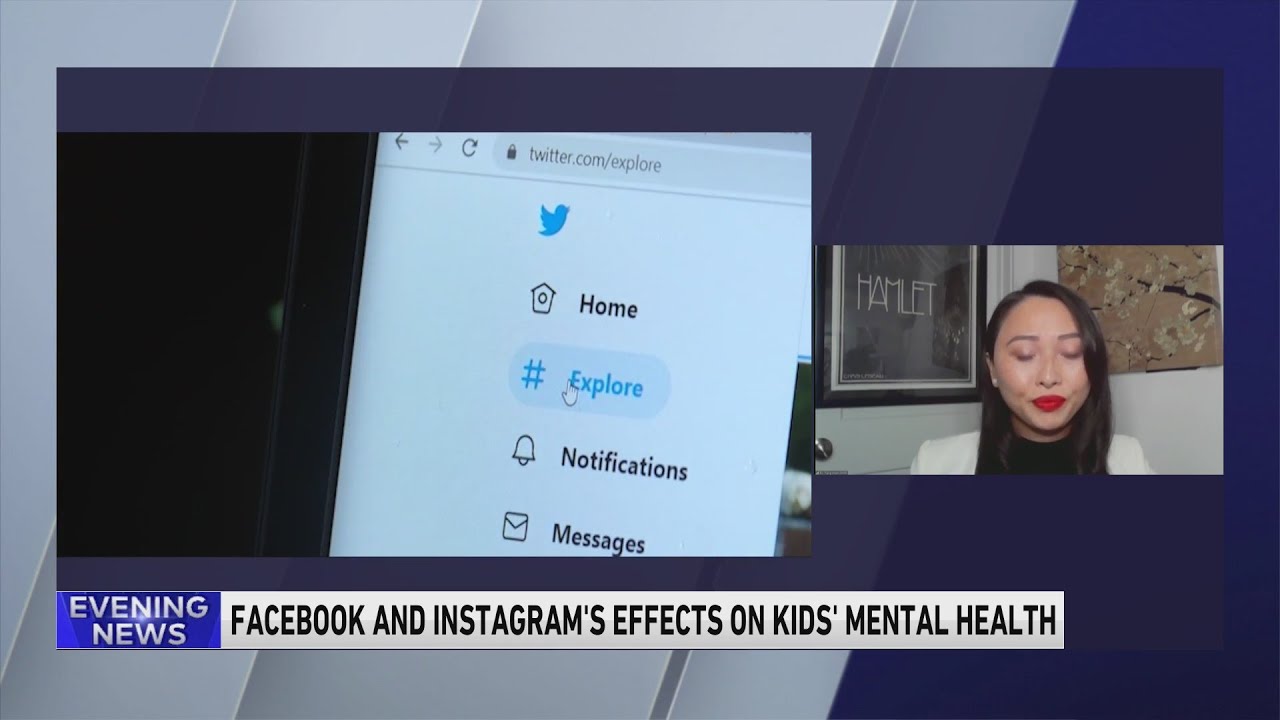Click the Notifications bell icon
This screenshot has width=1280, height=720.
(524, 450)
